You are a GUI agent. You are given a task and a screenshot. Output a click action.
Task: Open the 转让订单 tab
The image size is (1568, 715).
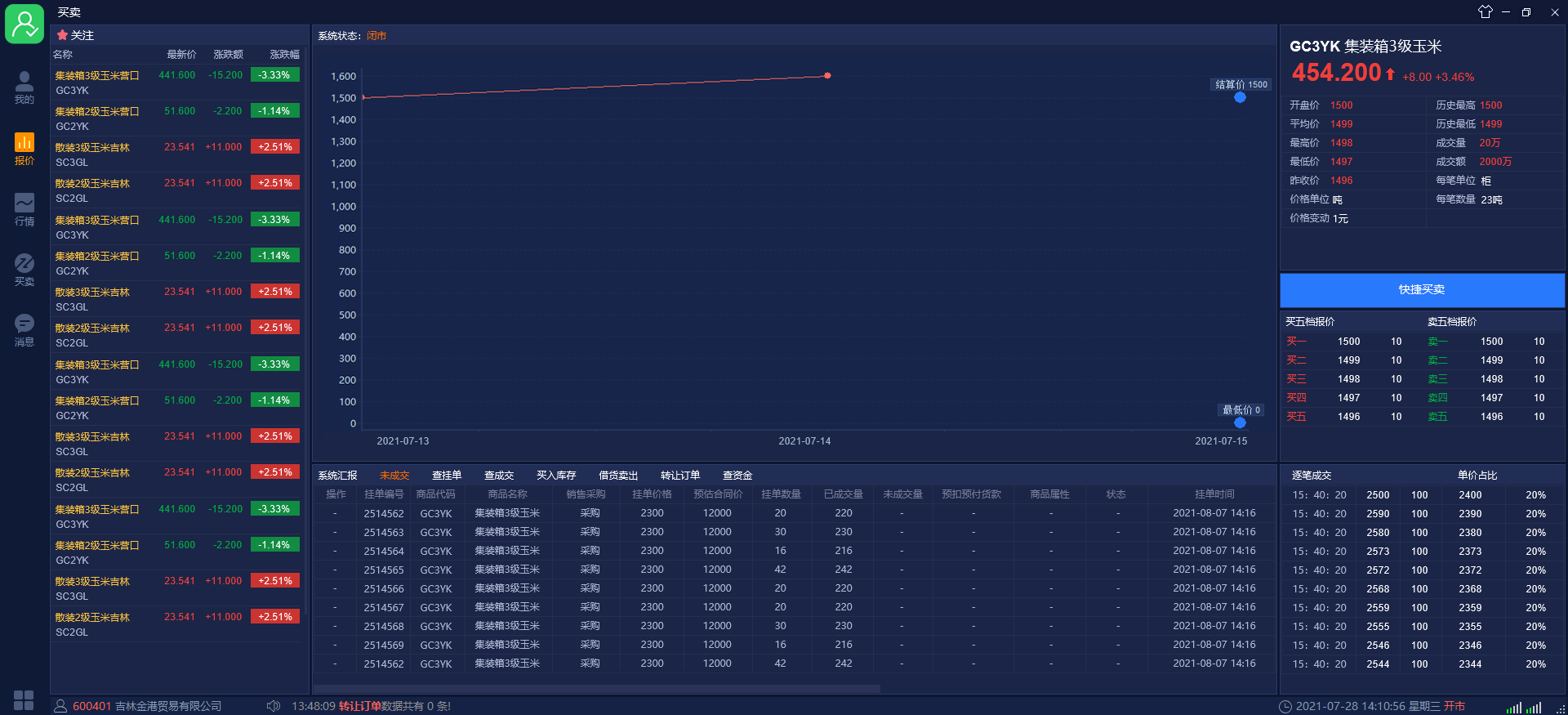click(680, 476)
